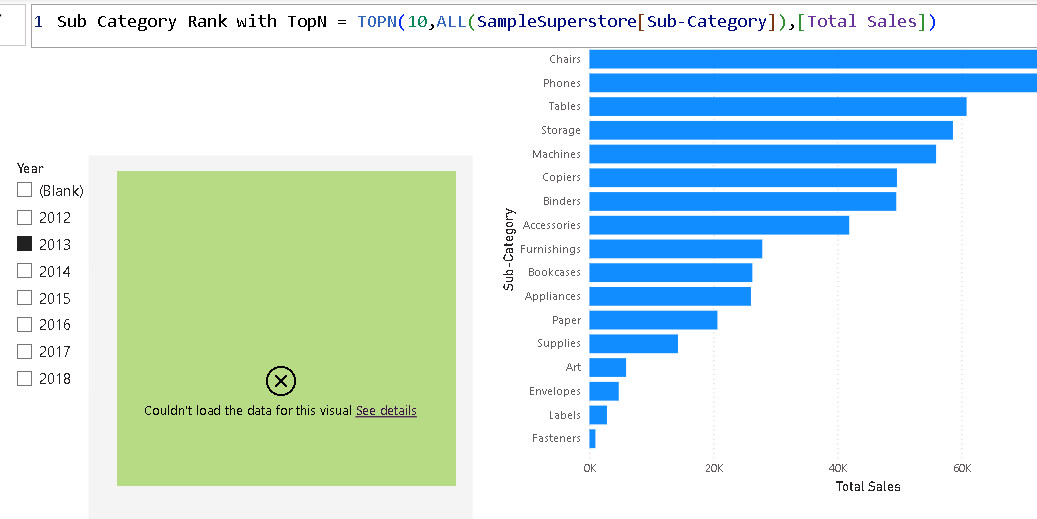Select the Binders bar in the chart
Image resolution: width=1037 pixels, height=519 pixels.
point(742,201)
